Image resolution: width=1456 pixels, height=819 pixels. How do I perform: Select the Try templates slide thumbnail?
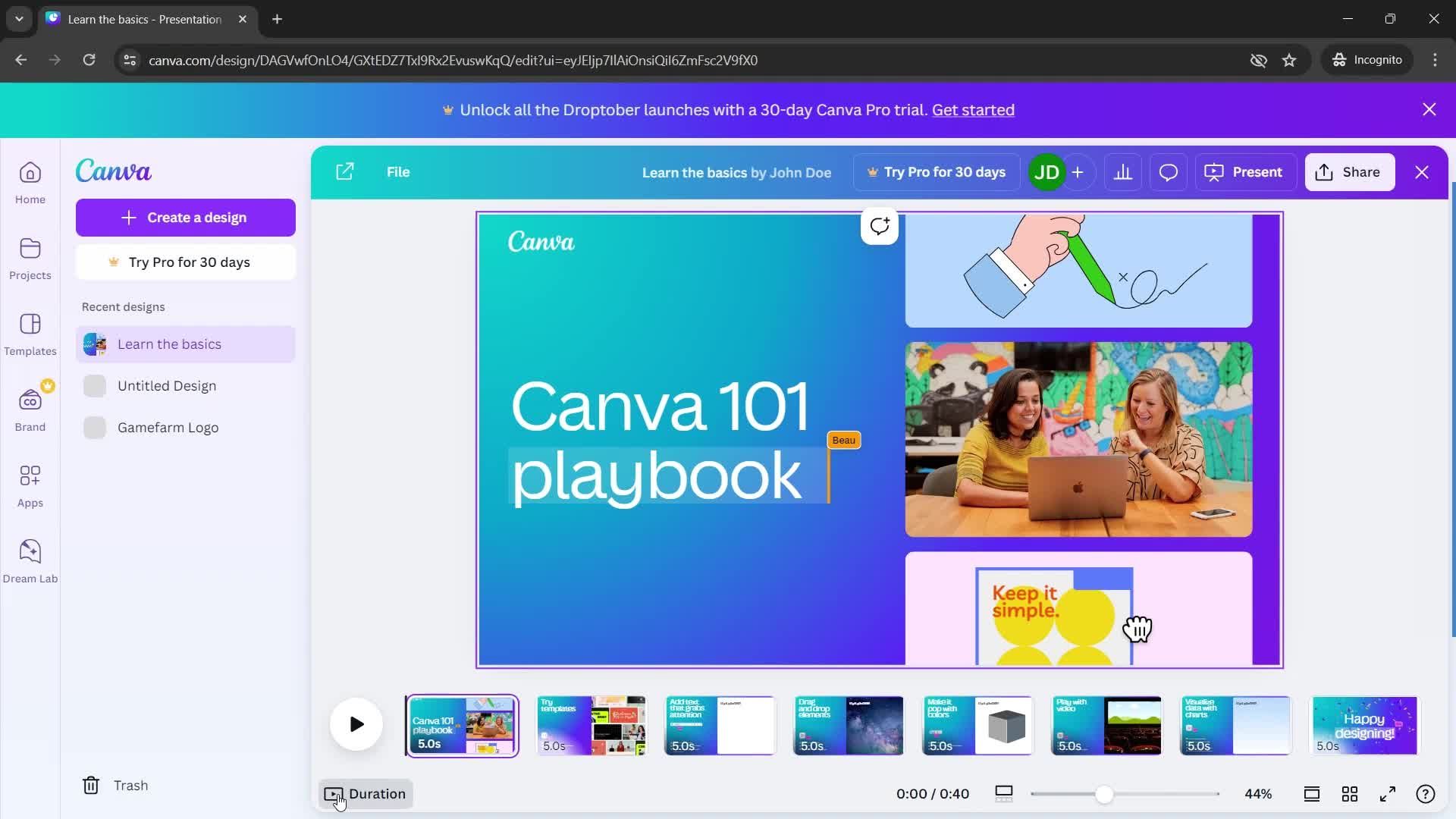[591, 726]
